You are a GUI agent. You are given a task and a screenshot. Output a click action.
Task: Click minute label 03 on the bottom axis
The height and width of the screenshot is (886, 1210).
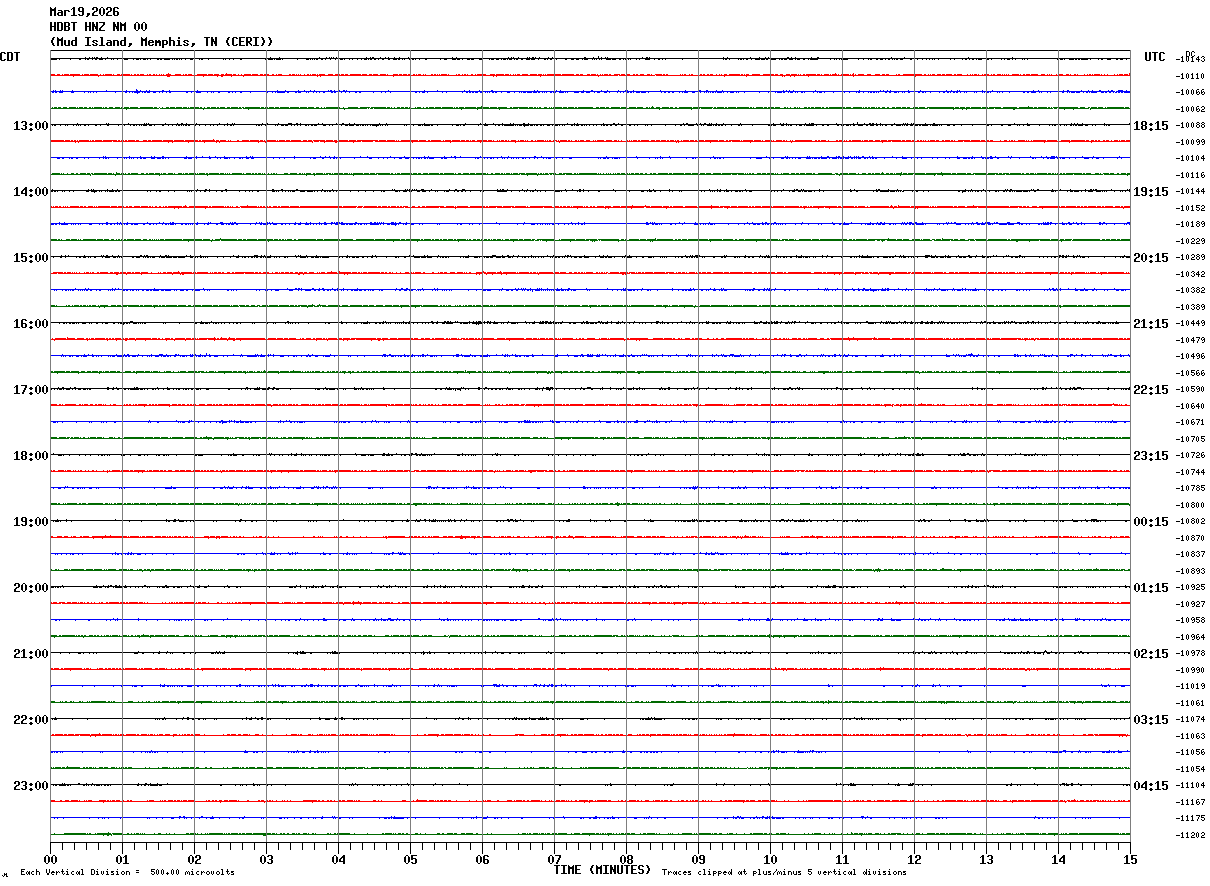266,859
